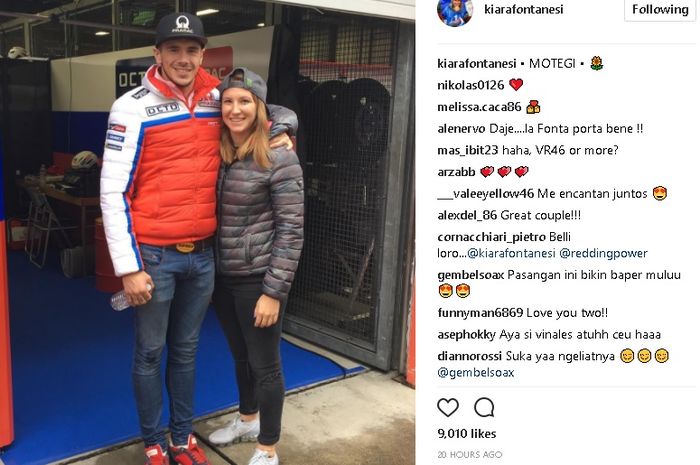Open commenter melissa.caca86 profile
This screenshot has height=465, width=700.
point(479,107)
